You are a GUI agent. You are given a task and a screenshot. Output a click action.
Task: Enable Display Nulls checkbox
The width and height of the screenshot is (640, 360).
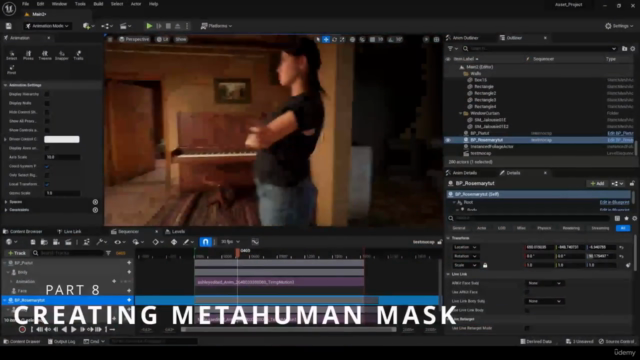coord(47,103)
